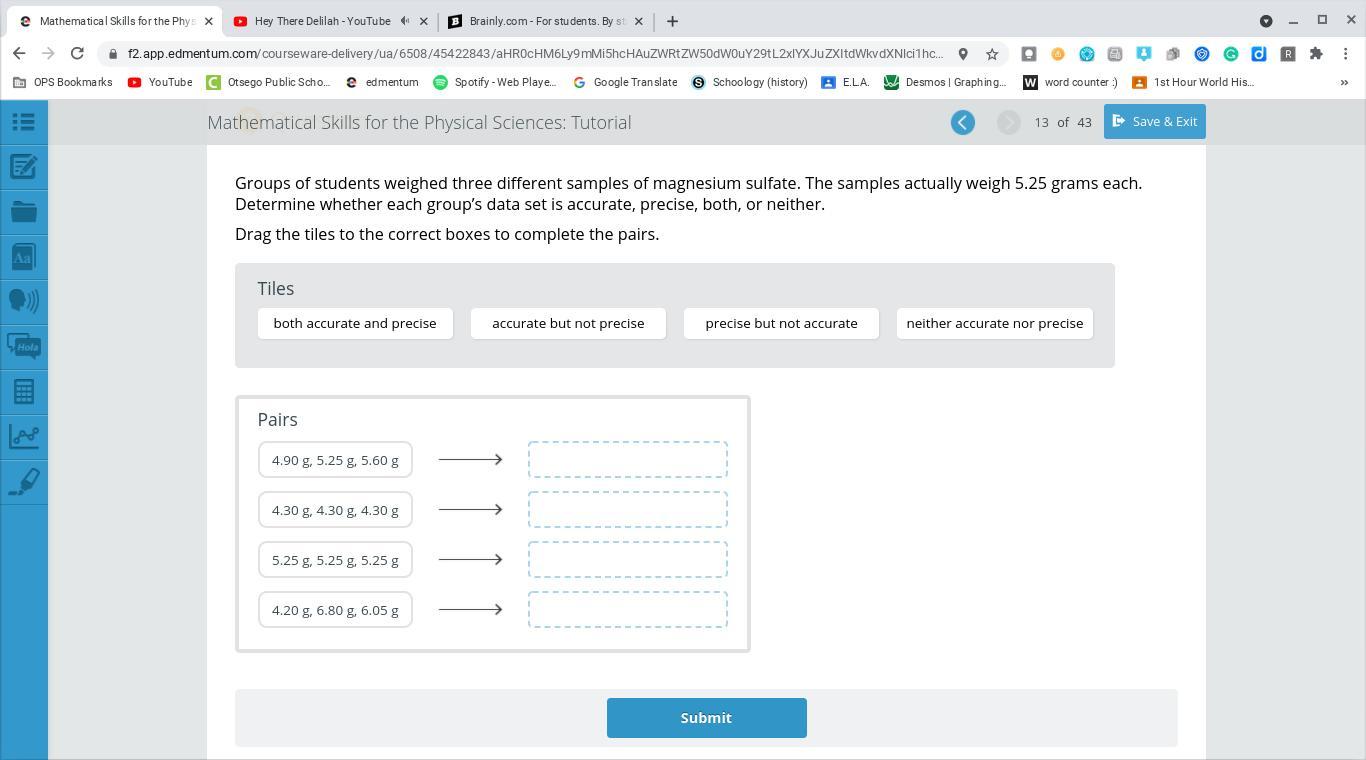Close the Hey There Delilah tab
This screenshot has height=760, width=1366.
click(x=423, y=21)
